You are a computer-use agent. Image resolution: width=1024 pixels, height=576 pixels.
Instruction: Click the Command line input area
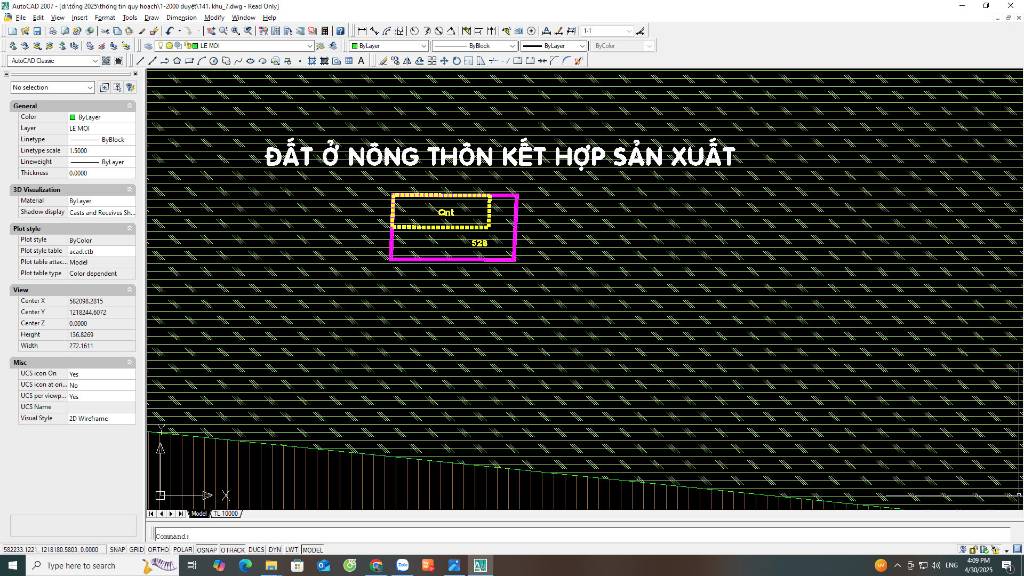point(500,536)
